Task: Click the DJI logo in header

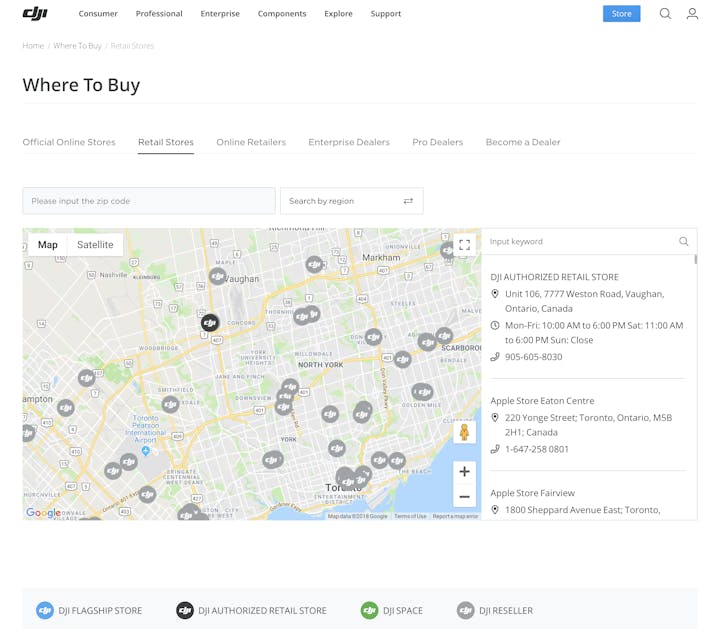Action: pyautogui.click(x=35, y=13)
